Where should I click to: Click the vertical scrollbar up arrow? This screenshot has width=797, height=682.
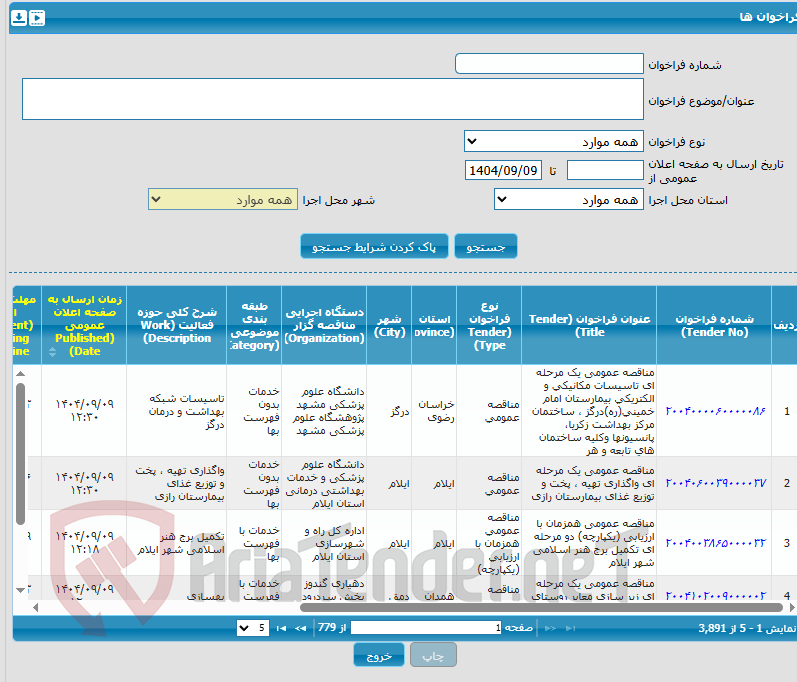(20, 374)
